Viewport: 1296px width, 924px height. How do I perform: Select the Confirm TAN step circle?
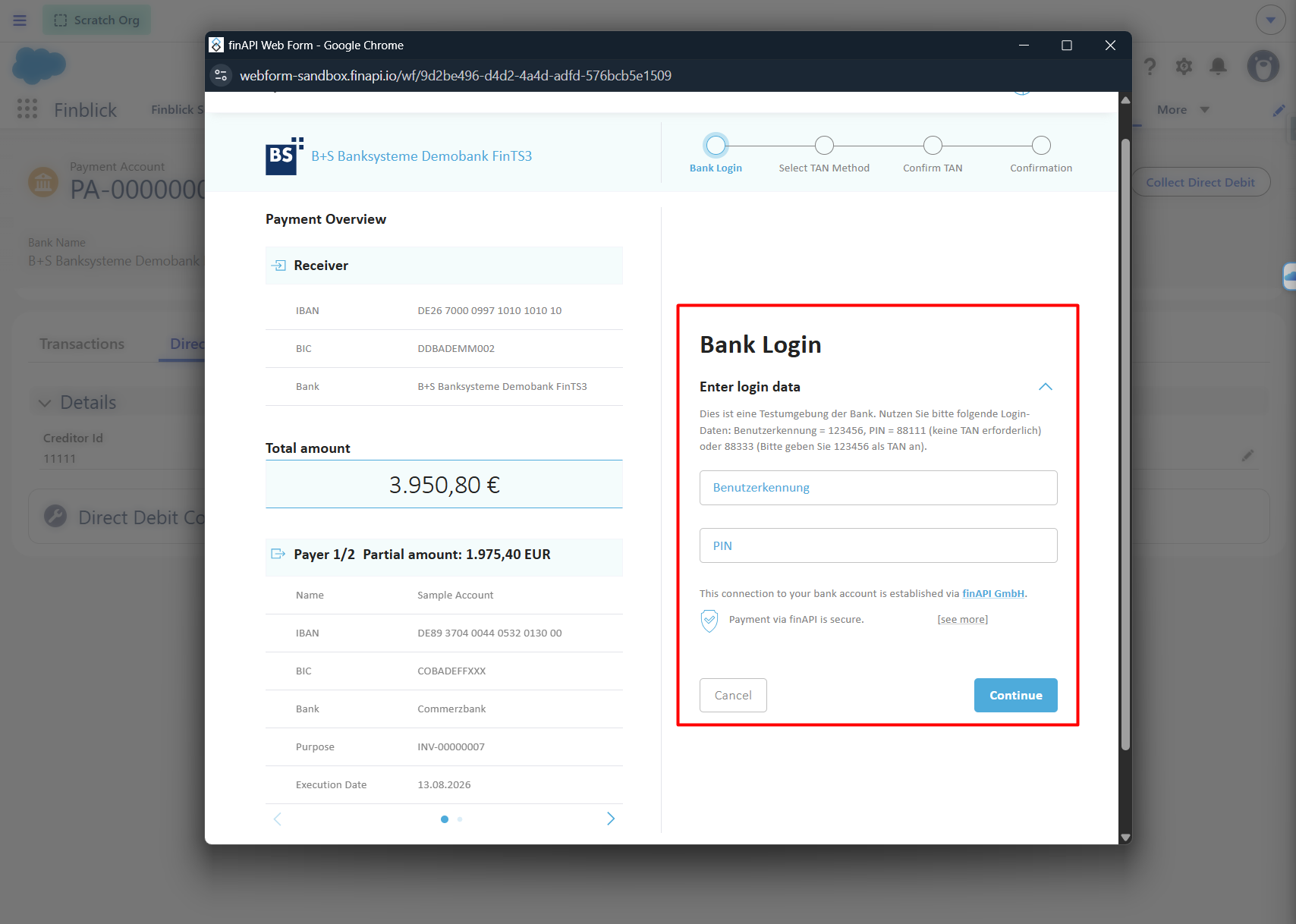pos(933,145)
